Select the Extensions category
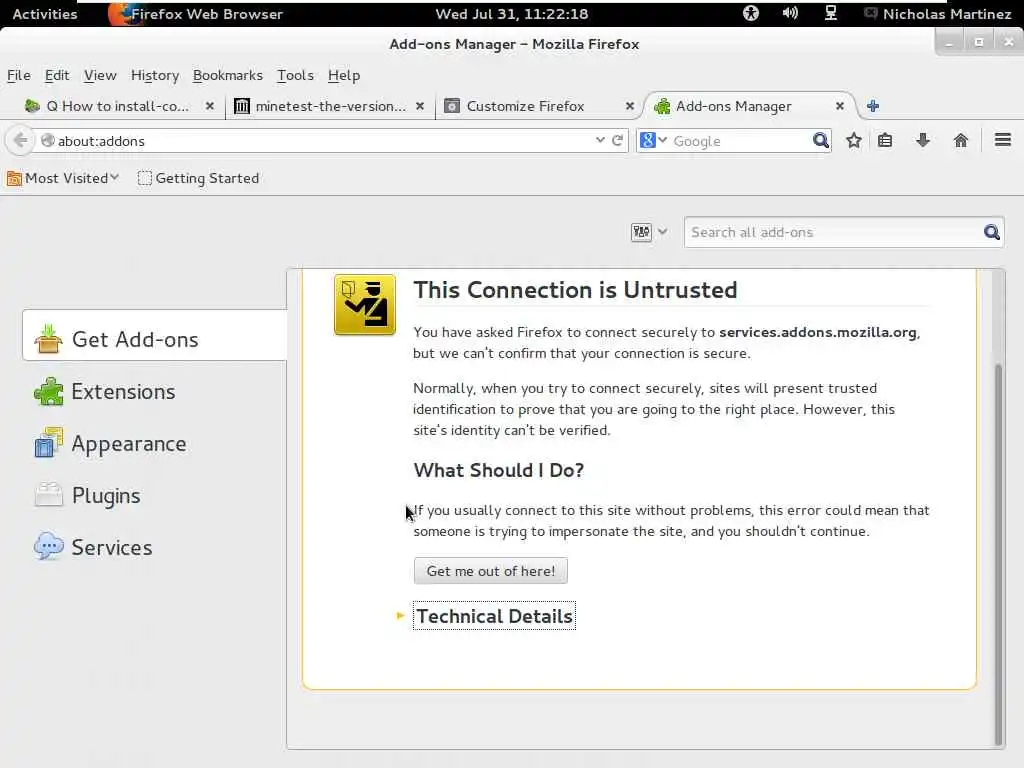Image resolution: width=1024 pixels, height=768 pixels. 155,392
